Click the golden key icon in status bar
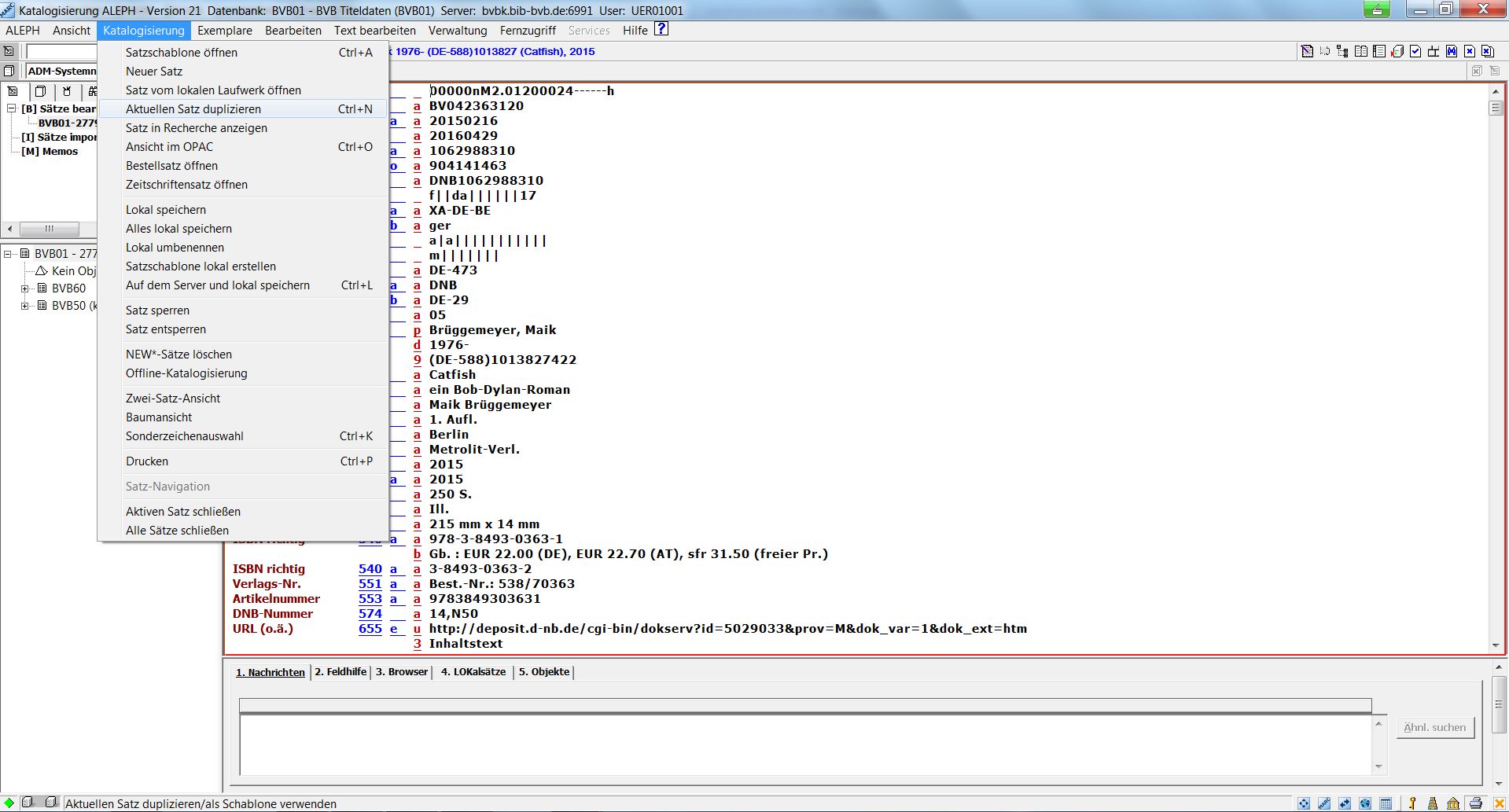This screenshot has height=812, width=1509. click(x=1412, y=803)
